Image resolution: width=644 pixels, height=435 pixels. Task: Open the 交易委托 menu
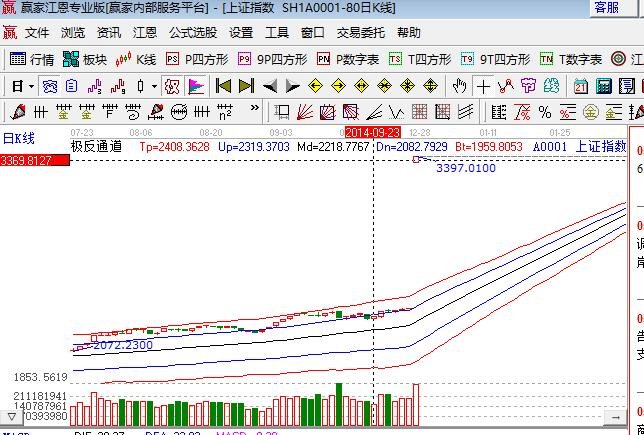pos(361,32)
